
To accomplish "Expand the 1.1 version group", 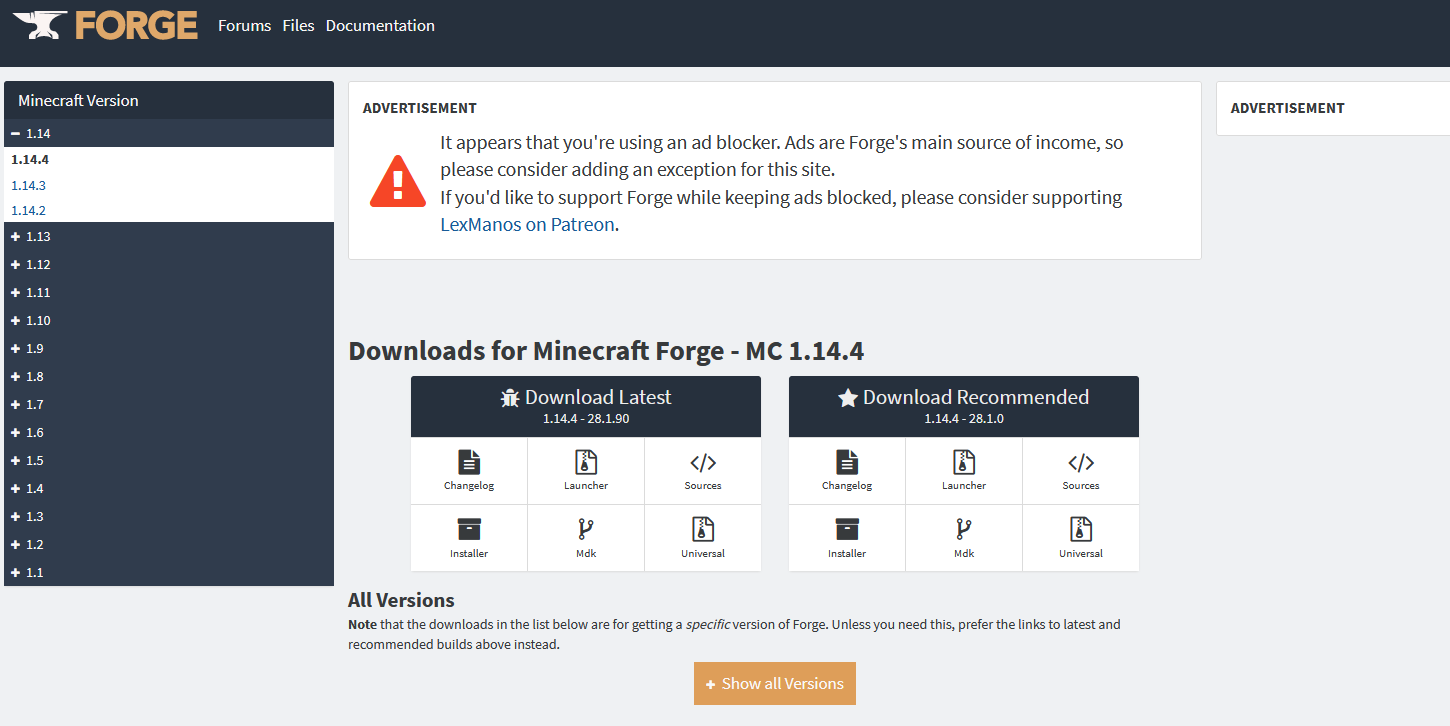I will pyautogui.click(x=169, y=572).
